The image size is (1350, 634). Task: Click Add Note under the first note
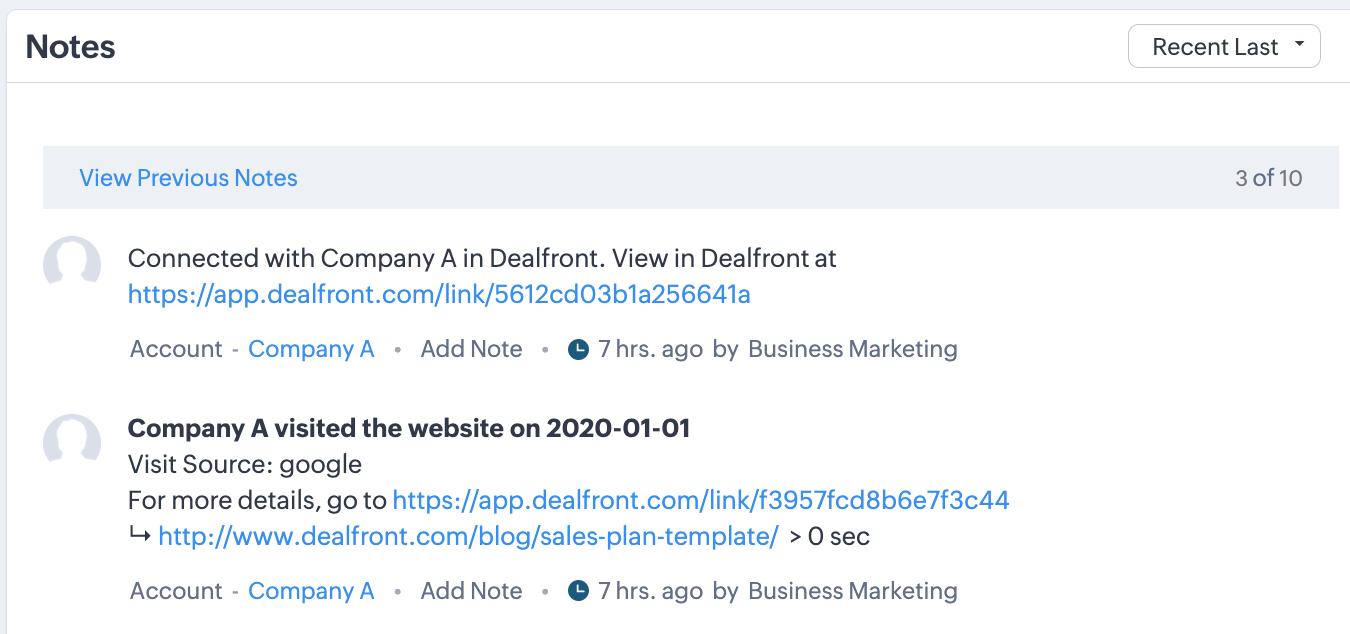[x=471, y=349]
